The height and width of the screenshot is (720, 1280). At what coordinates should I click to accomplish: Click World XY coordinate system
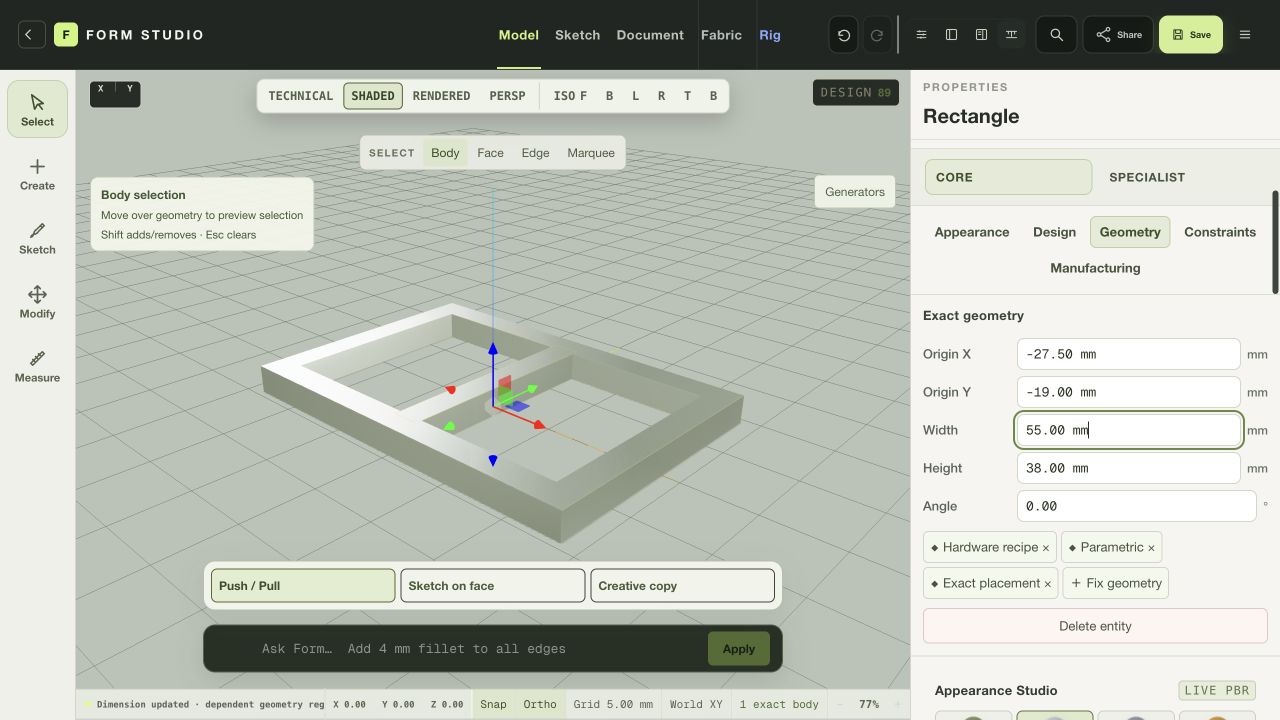(x=696, y=704)
